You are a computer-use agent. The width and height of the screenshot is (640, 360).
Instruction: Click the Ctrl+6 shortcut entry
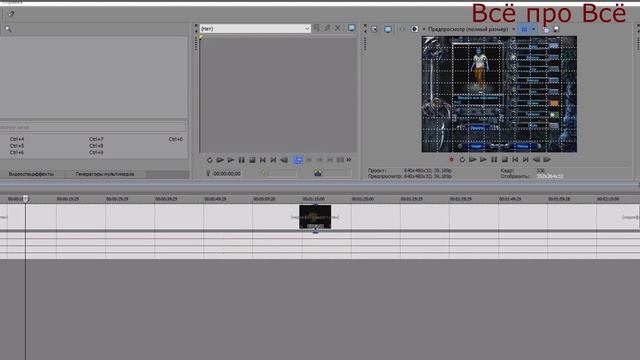pyautogui.click(x=17, y=152)
